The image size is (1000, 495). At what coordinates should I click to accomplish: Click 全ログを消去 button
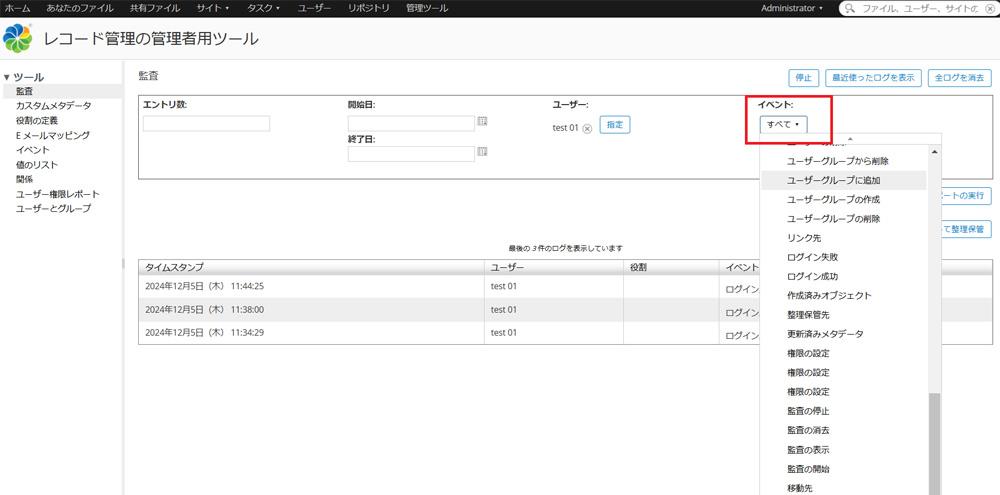[x=960, y=78]
